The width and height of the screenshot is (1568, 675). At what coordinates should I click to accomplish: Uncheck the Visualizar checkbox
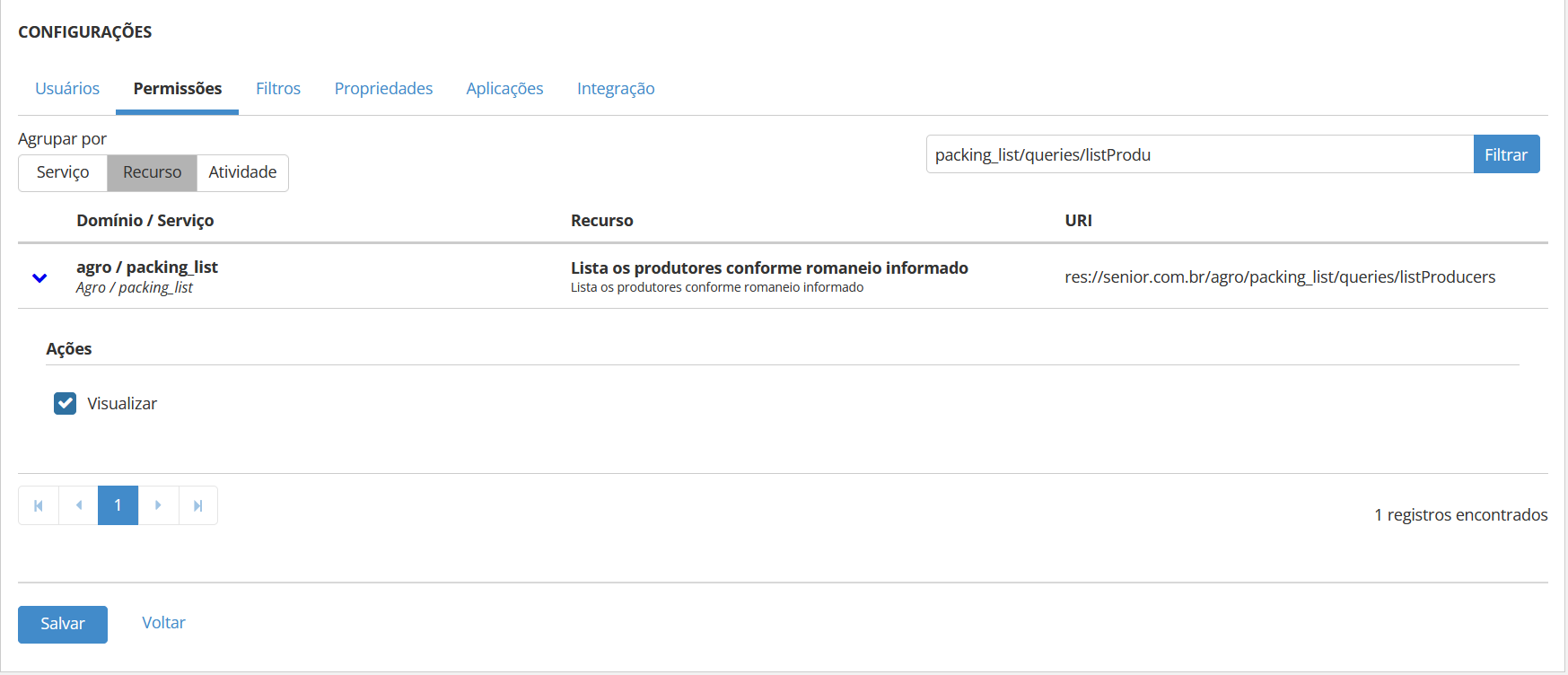[66, 404]
